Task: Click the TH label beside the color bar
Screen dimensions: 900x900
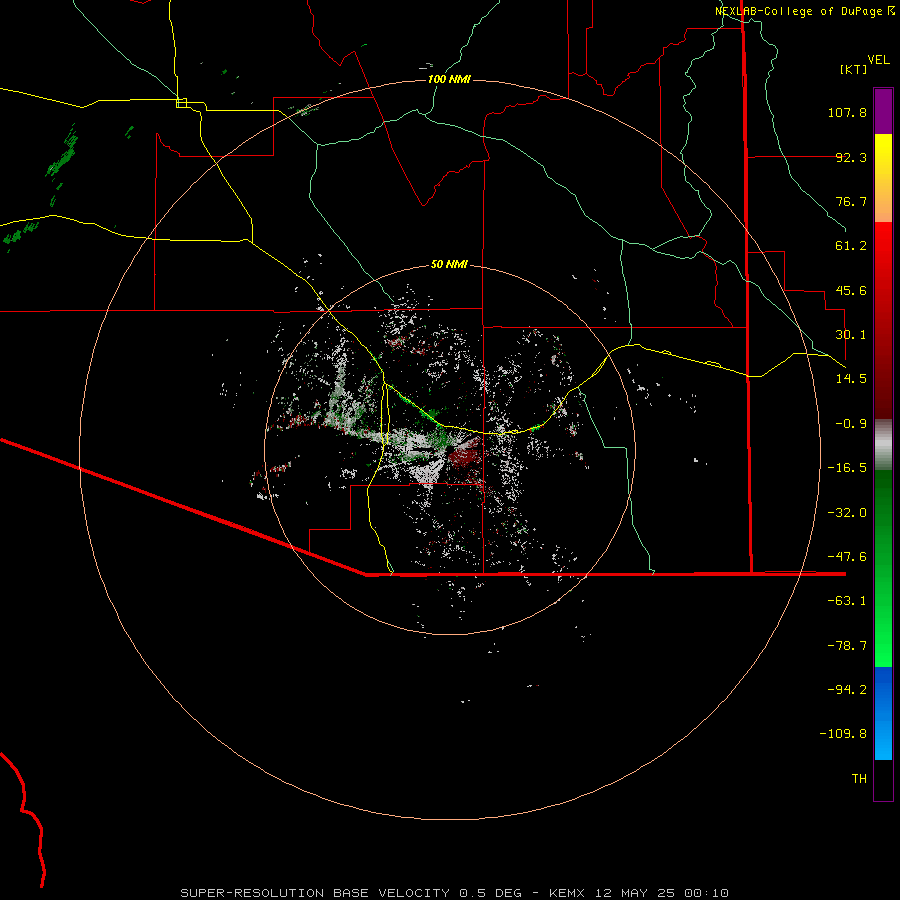Action: click(x=859, y=778)
